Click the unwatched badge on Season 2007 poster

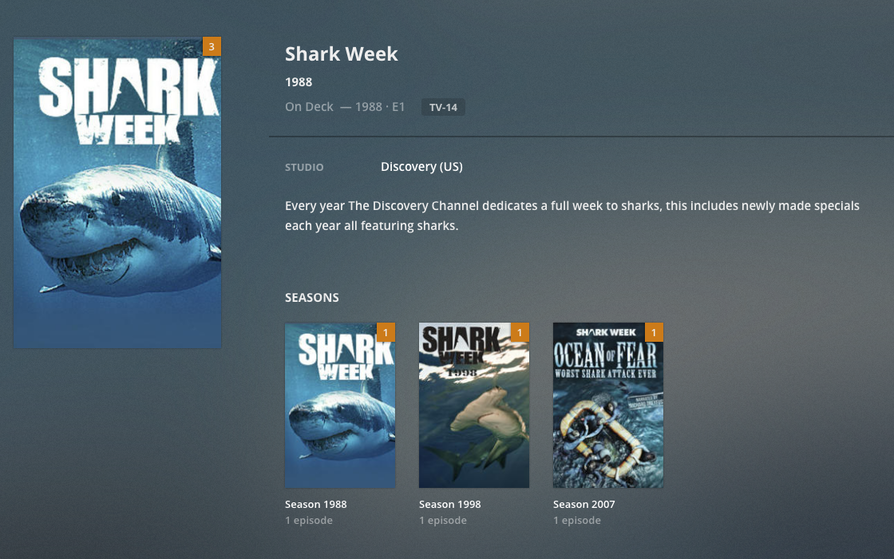click(654, 333)
